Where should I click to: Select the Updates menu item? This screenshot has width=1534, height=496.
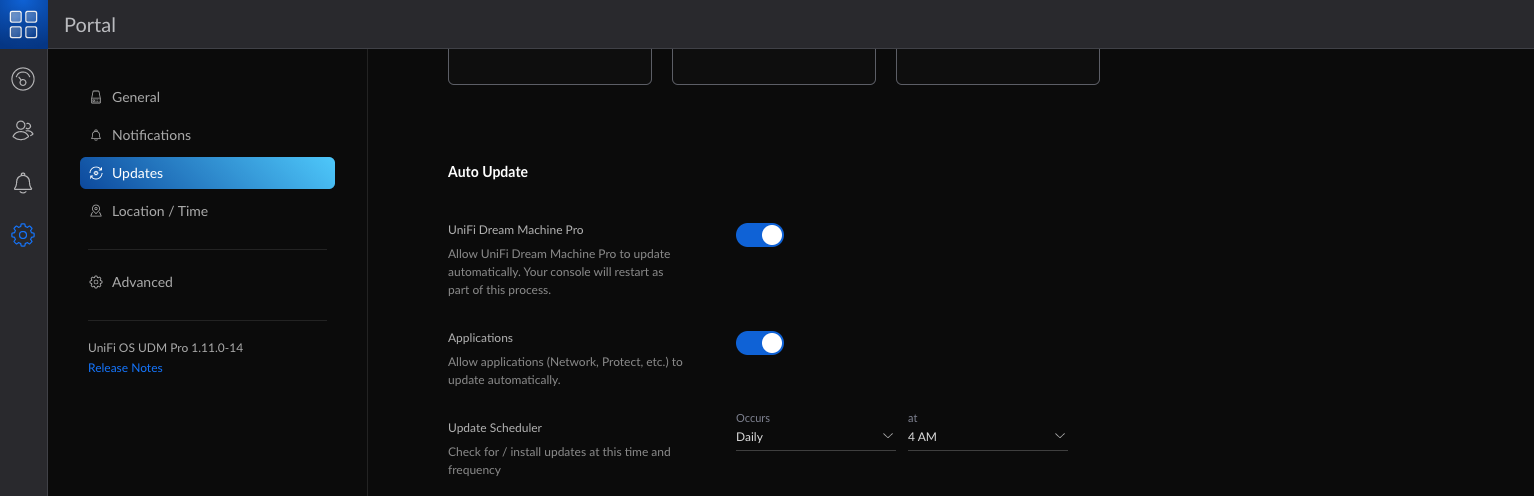click(207, 173)
